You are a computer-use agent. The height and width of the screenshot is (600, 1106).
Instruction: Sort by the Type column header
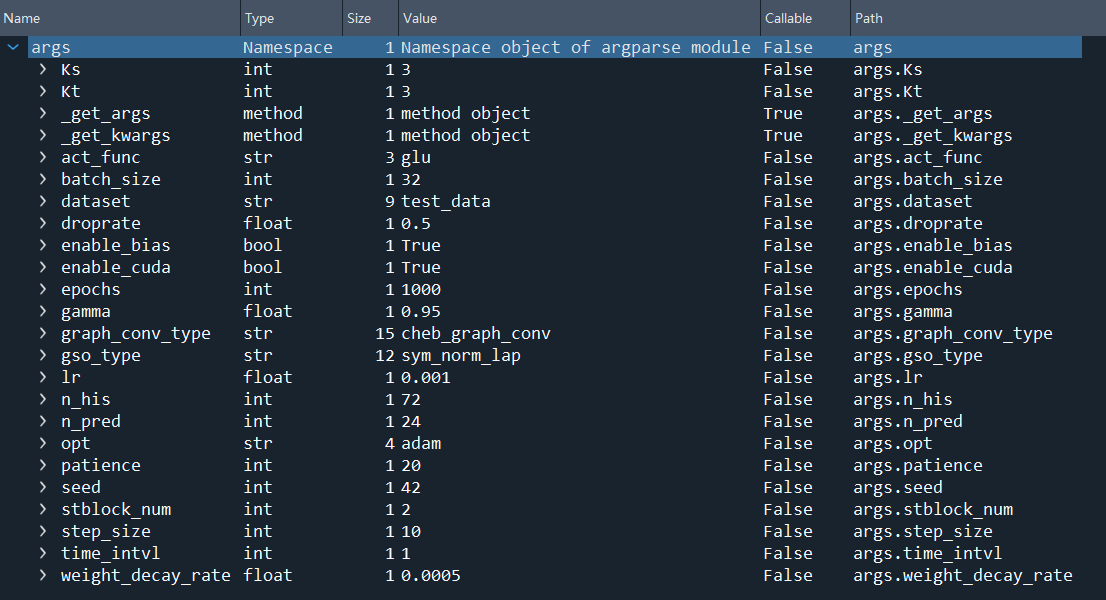tap(259, 18)
